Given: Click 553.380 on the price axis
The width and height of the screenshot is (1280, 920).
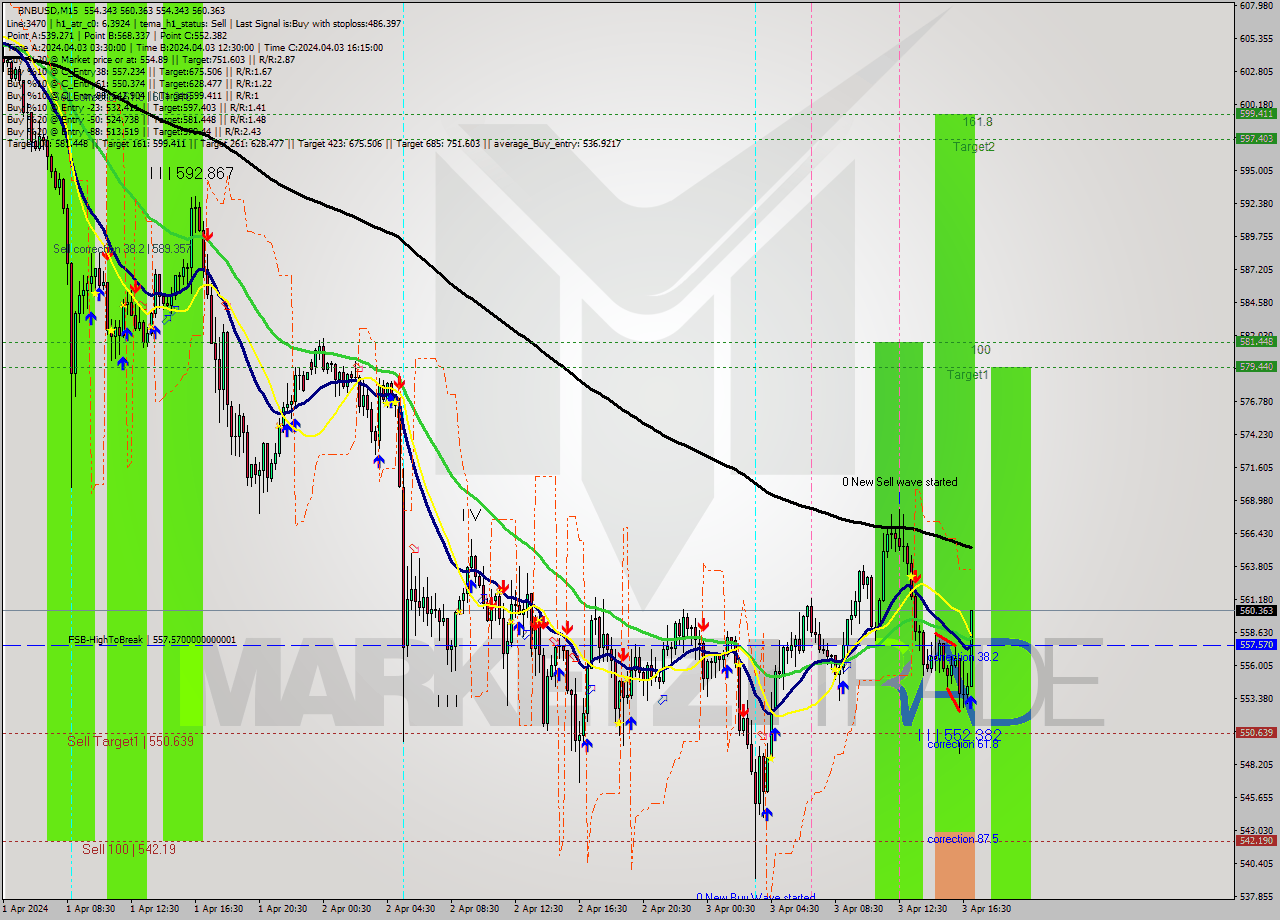Looking at the screenshot, I should (1256, 699).
